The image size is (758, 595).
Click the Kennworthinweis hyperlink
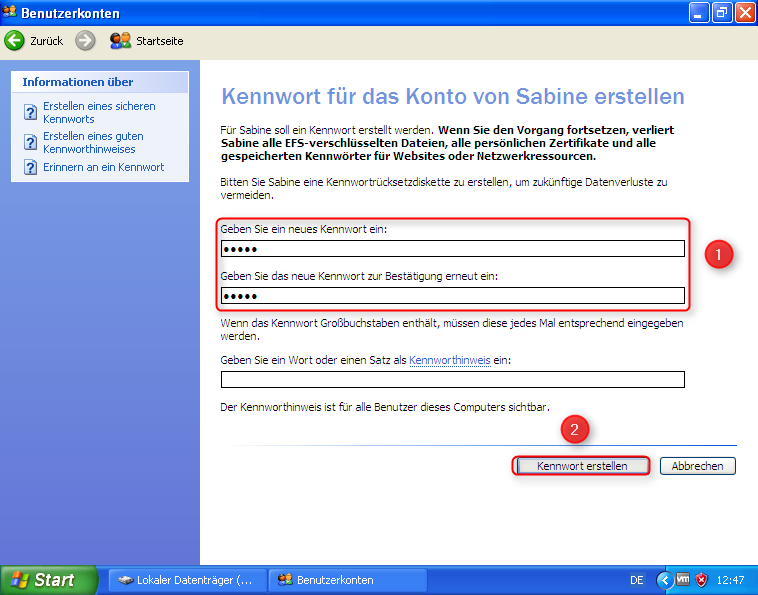coord(450,361)
